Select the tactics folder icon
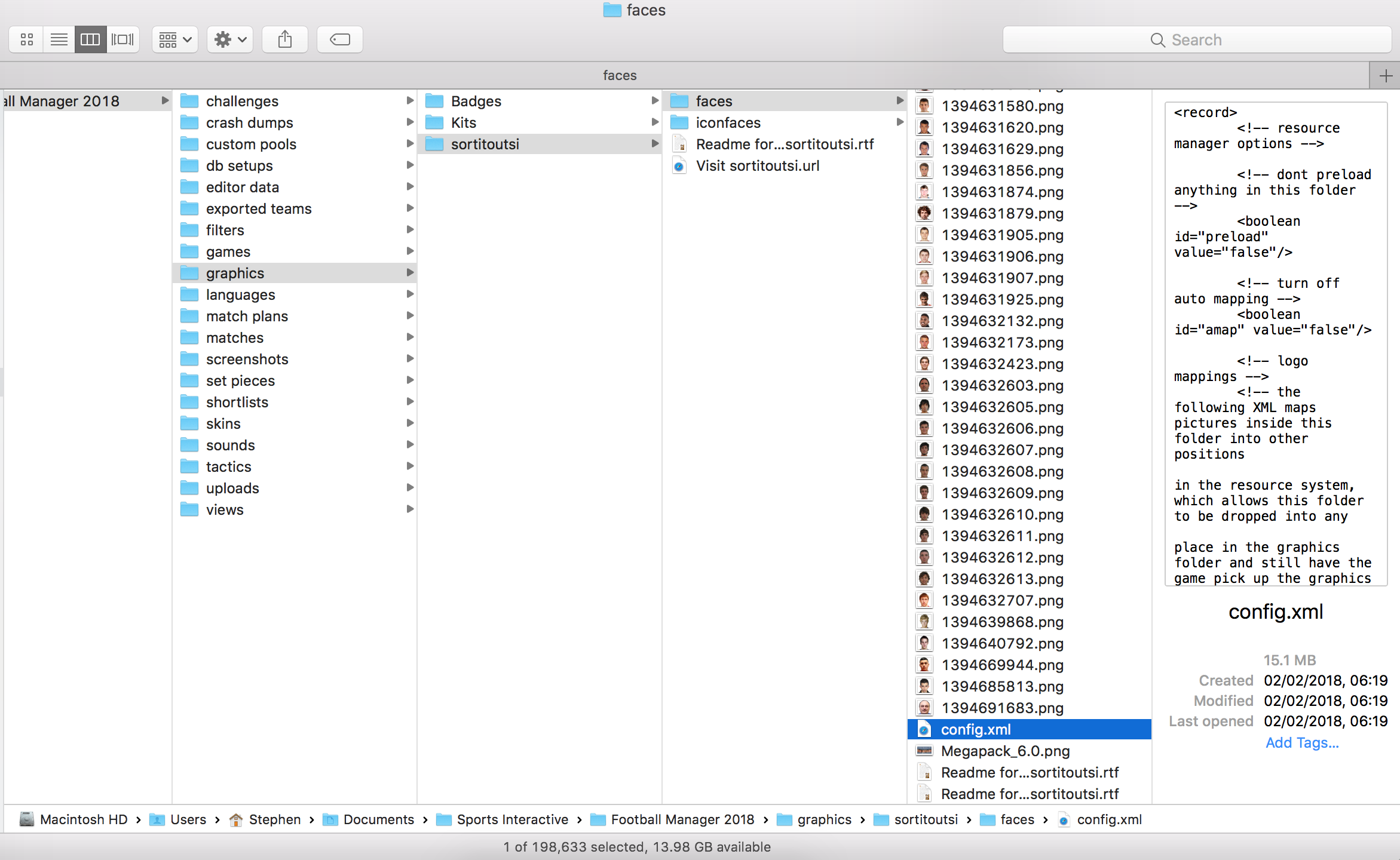Image resolution: width=1400 pixels, height=860 pixels. [x=189, y=466]
